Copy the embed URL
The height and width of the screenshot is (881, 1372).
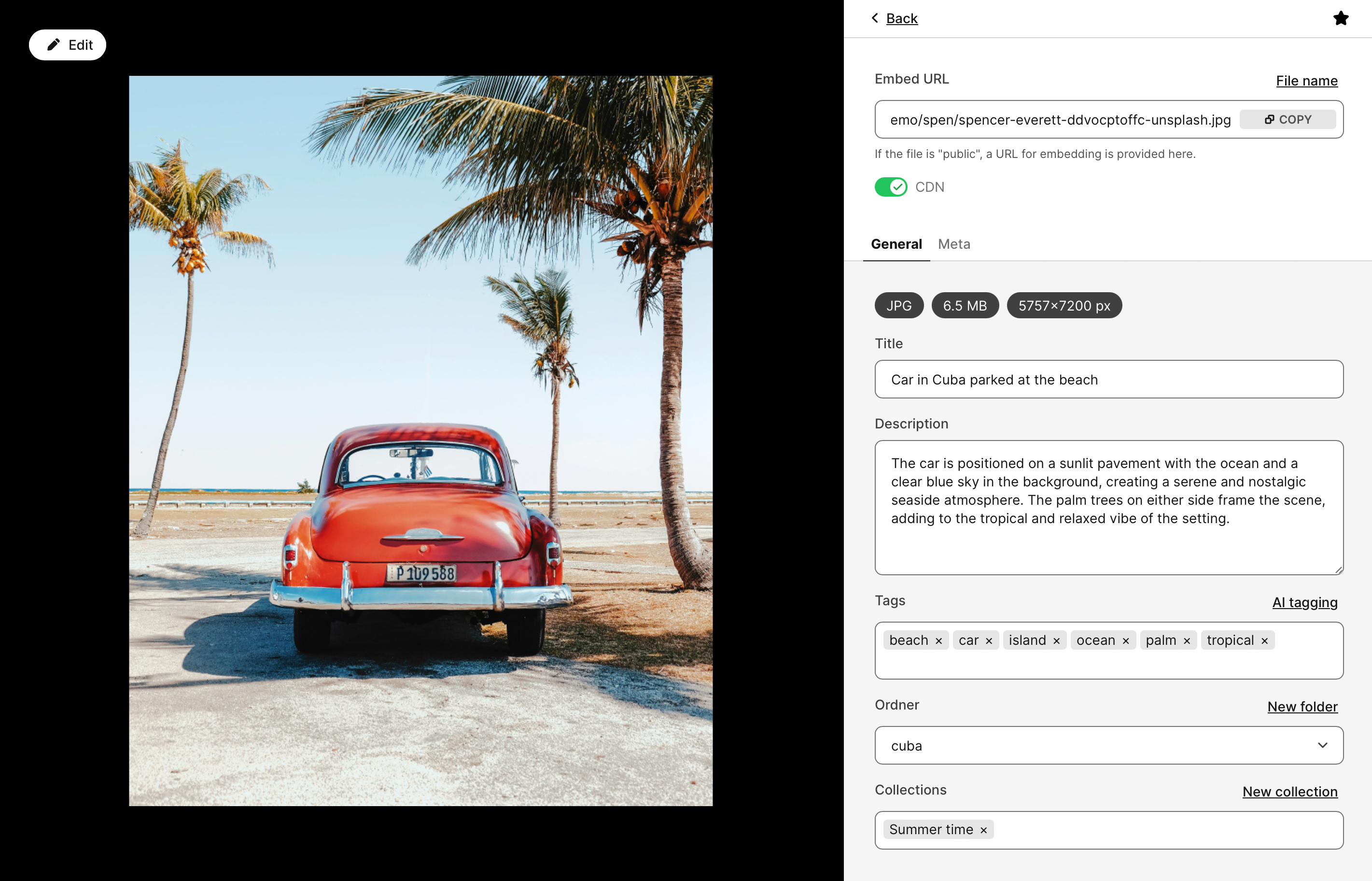(1288, 120)
